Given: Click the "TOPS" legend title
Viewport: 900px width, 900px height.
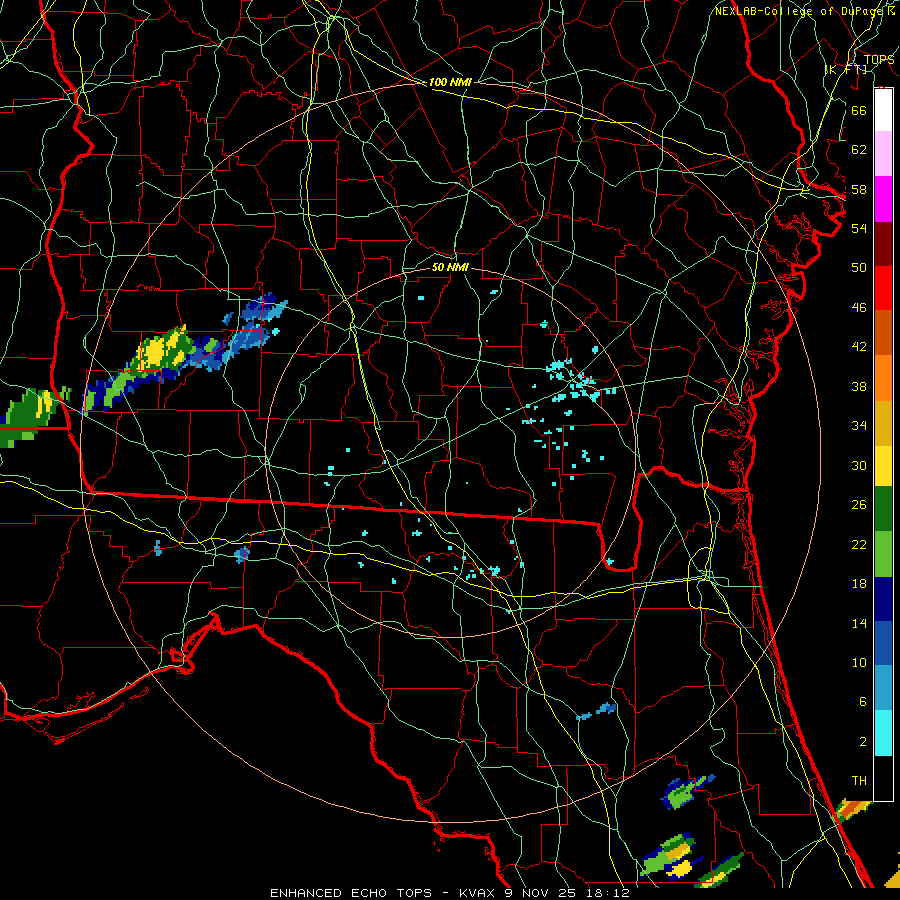Looking at the screenshot, I should tap(879, 60).
